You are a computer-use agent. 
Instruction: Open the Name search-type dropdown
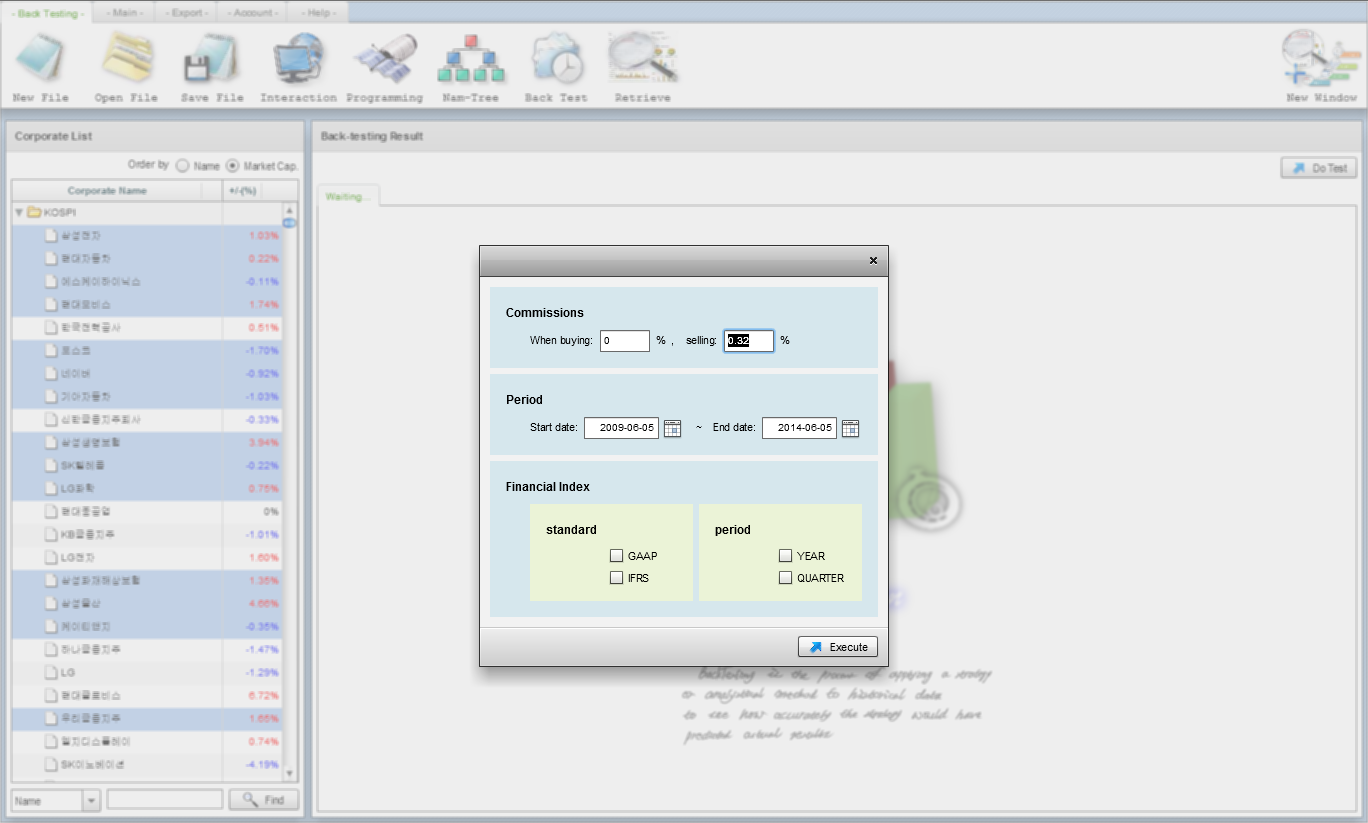click(91, 800)
